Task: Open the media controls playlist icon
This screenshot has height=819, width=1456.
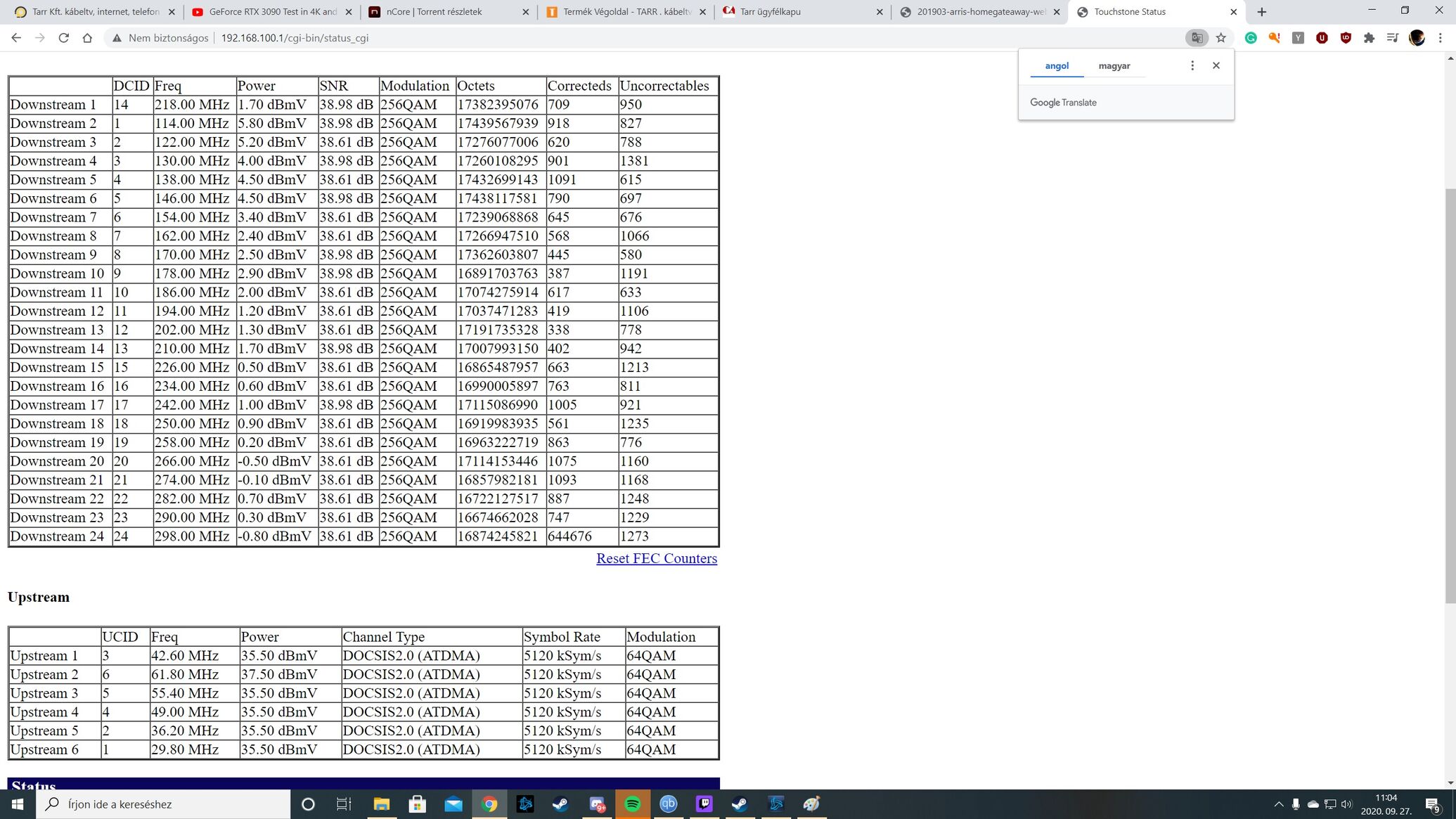Action: (x=1393, y=38)
